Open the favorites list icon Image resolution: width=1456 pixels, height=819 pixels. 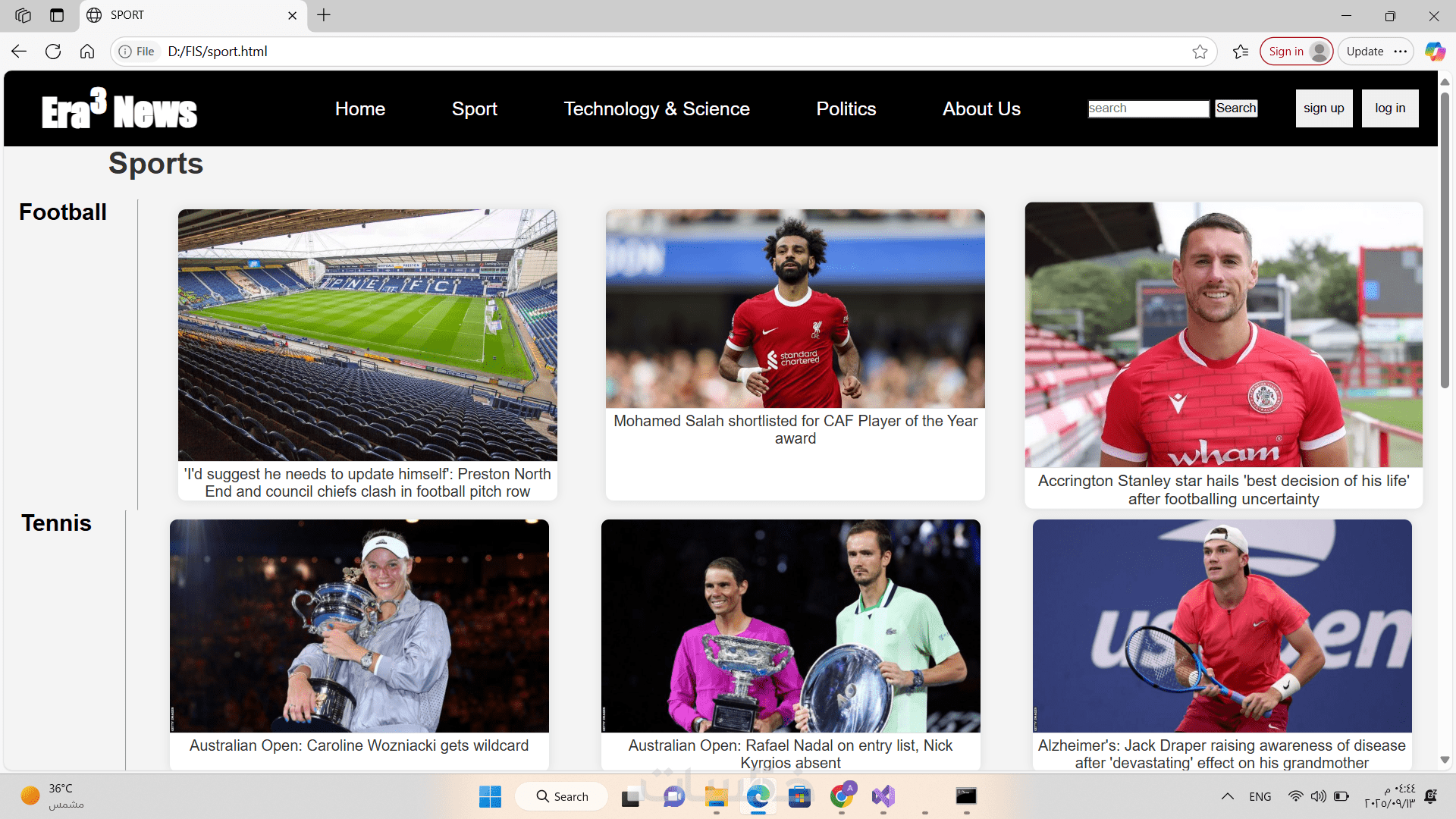[1241, 52]
